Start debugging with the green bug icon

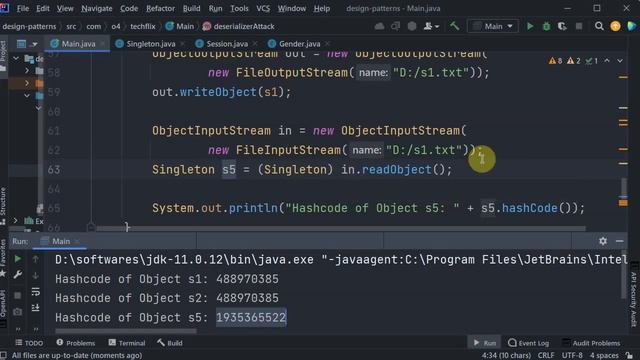point(546,27)
